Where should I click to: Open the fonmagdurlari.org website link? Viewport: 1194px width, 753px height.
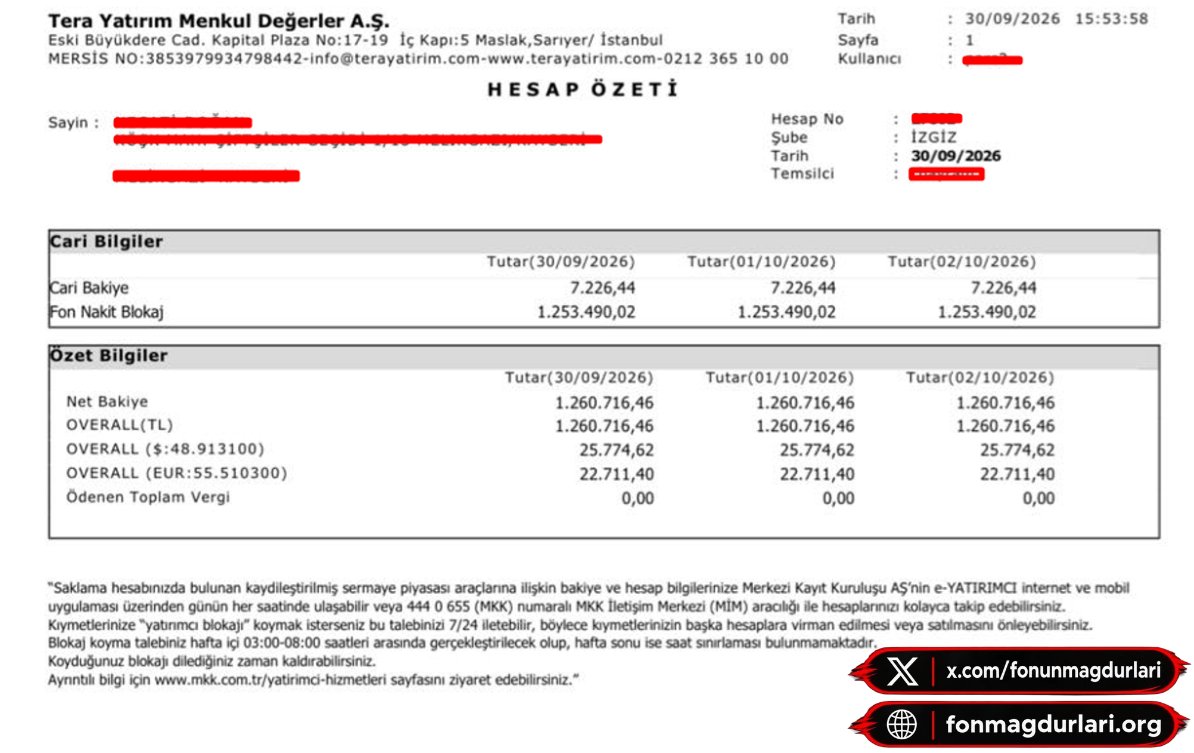point(1054,724)
